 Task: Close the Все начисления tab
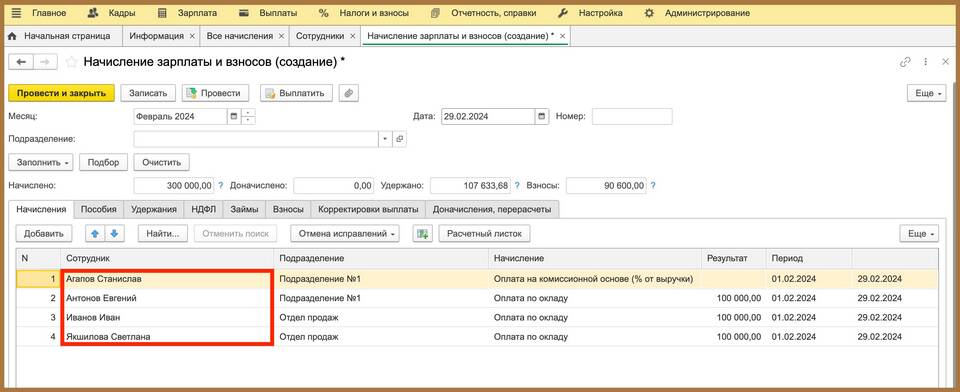(281, 36)
